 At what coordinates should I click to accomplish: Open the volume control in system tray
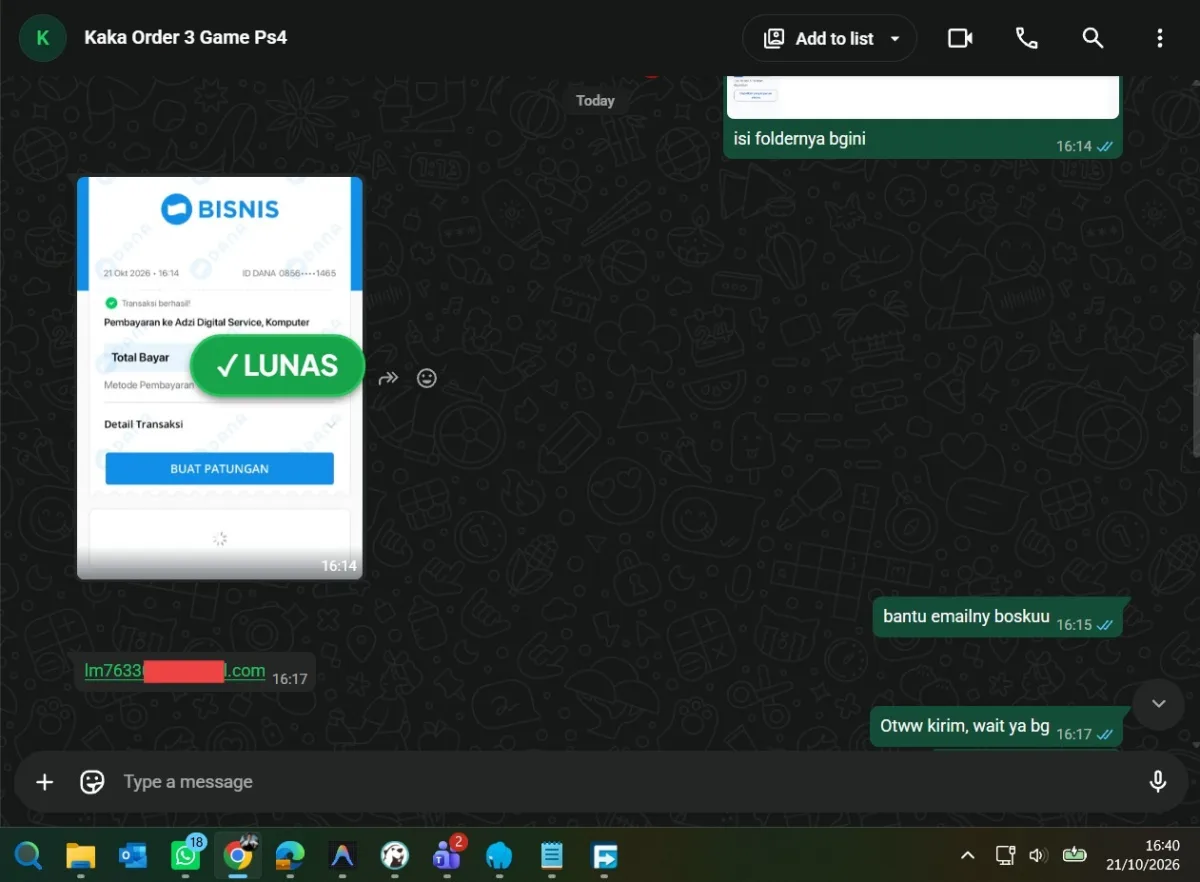[1037, 855]
